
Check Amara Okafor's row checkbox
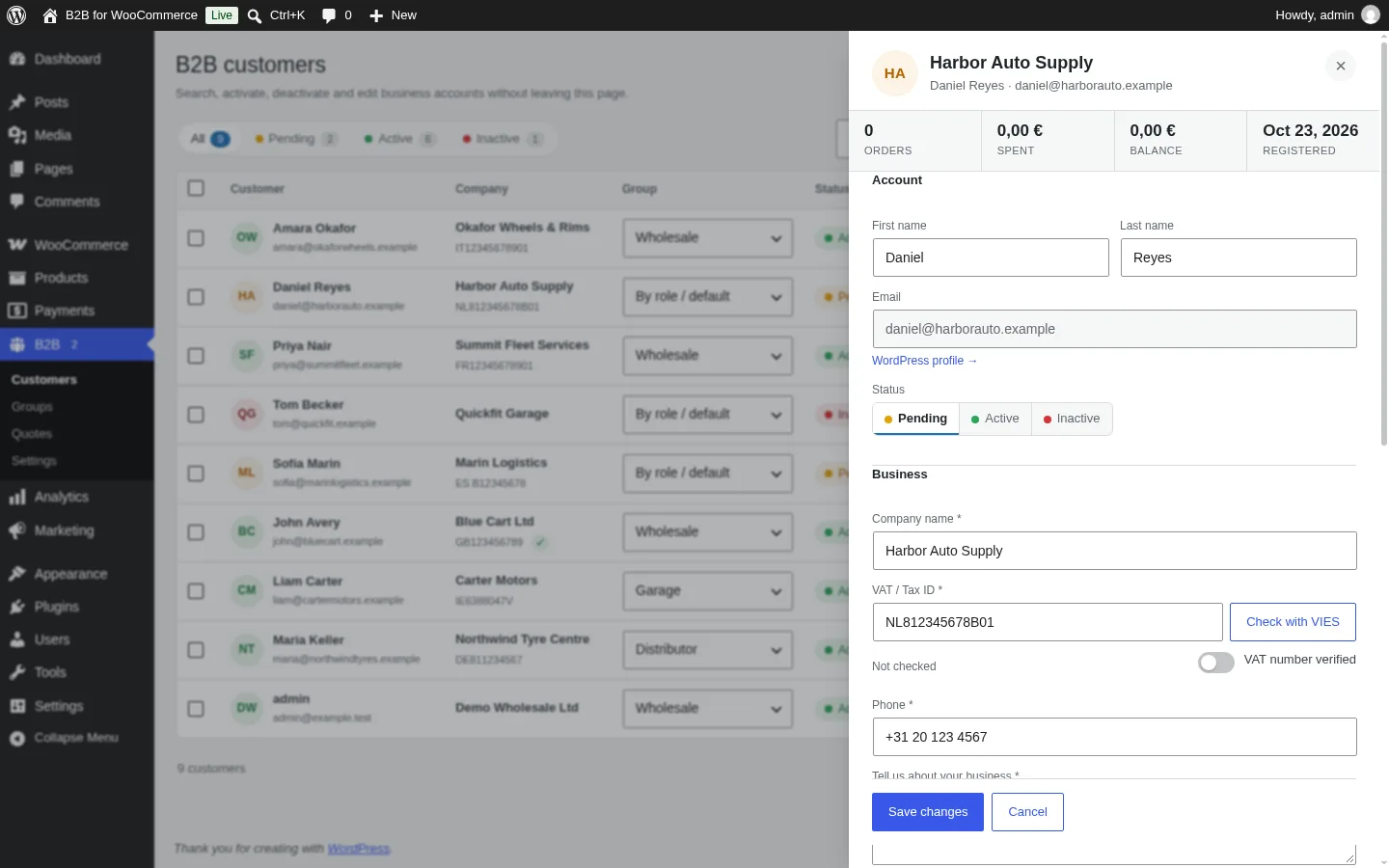[x=196, y=237]
